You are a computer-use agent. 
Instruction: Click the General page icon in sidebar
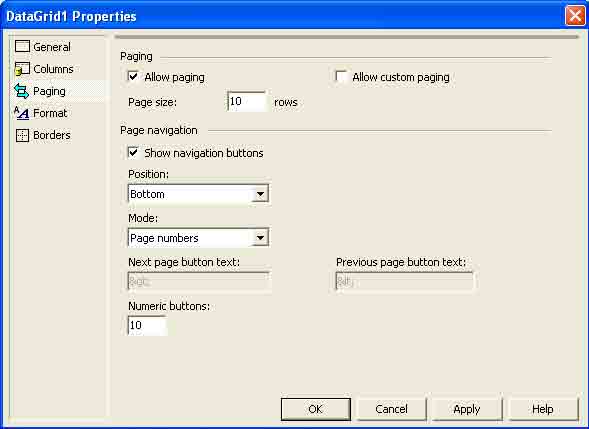[22, 47]
